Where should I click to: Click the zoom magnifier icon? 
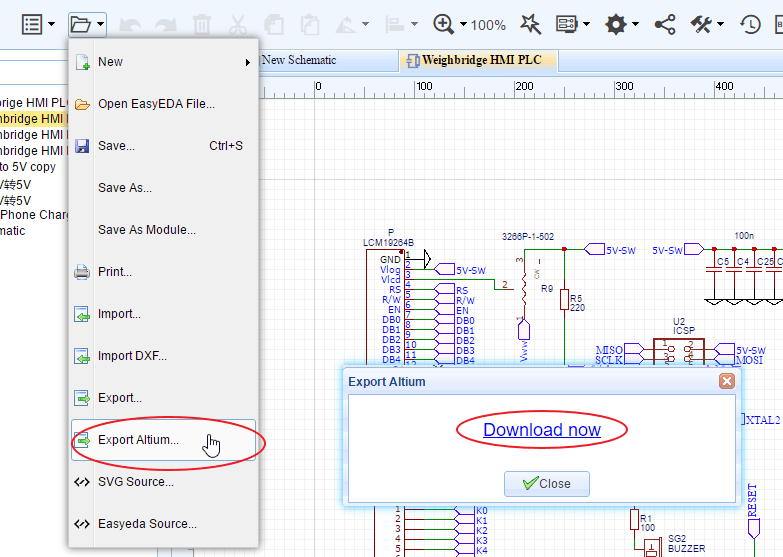[443, 24]
